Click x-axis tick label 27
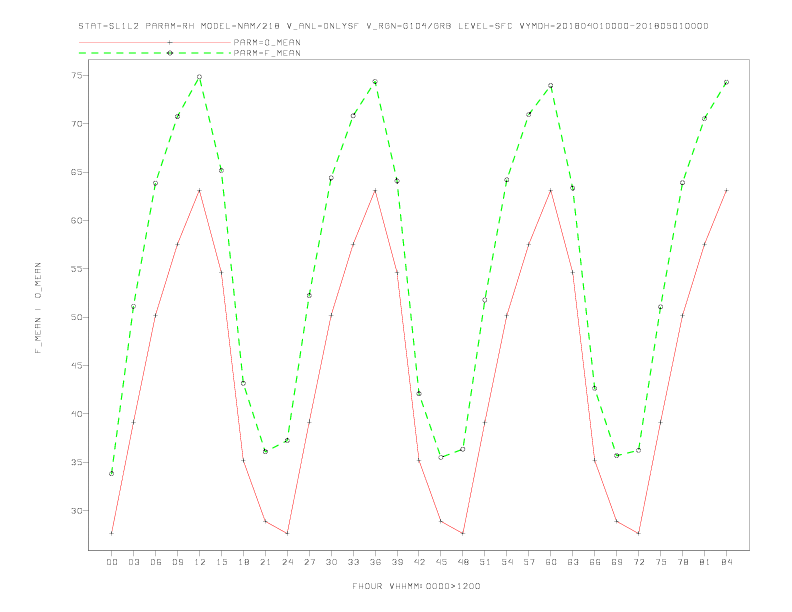792x612 pixels. click(309, 562)
